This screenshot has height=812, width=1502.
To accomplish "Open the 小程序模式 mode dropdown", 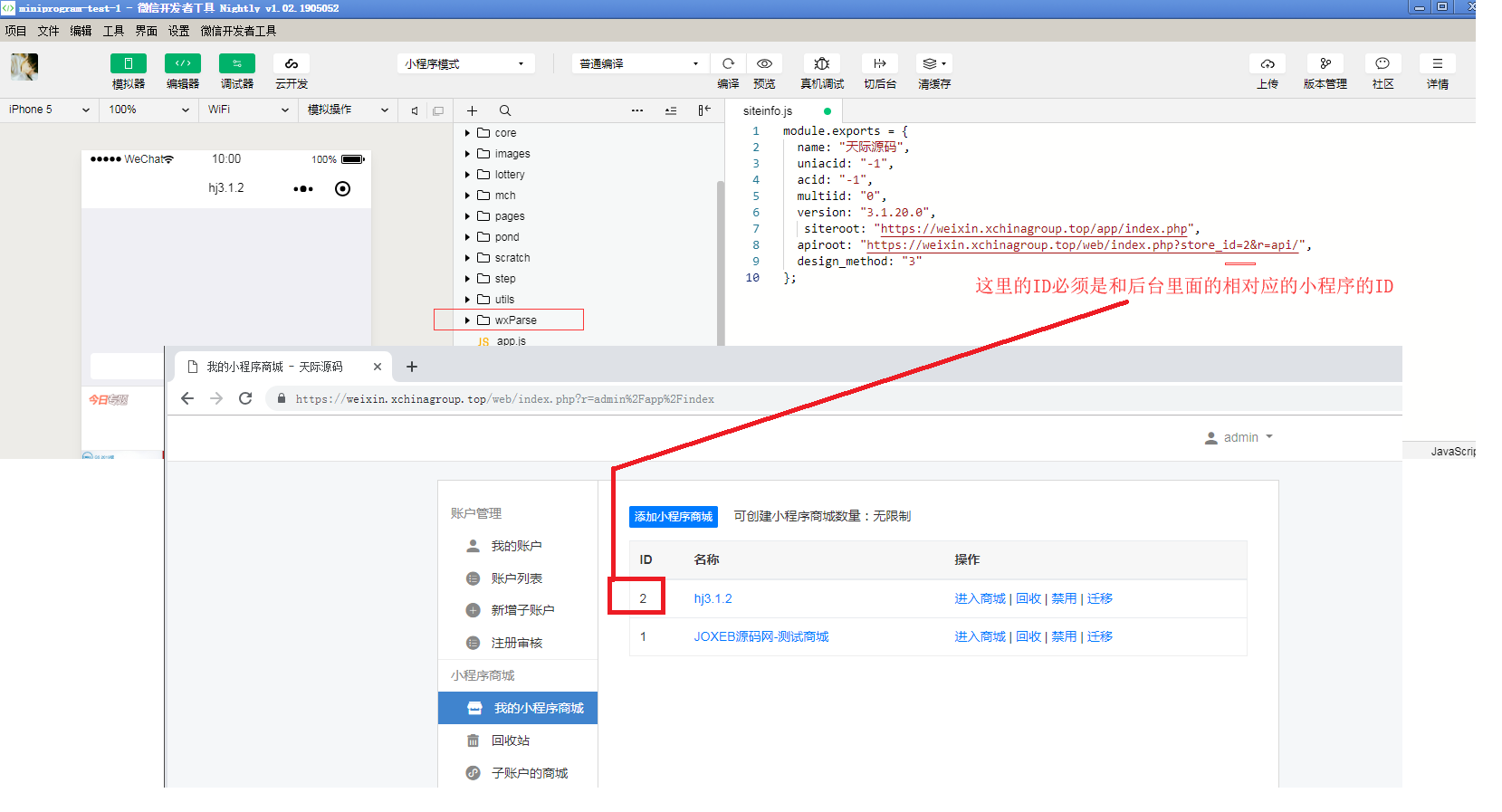I will click(465, 63).
